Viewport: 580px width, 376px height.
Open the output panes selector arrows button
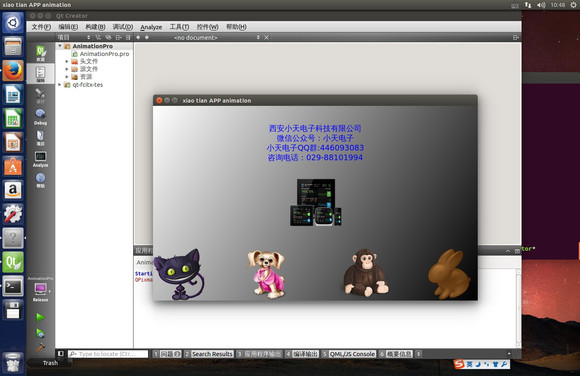418,354
